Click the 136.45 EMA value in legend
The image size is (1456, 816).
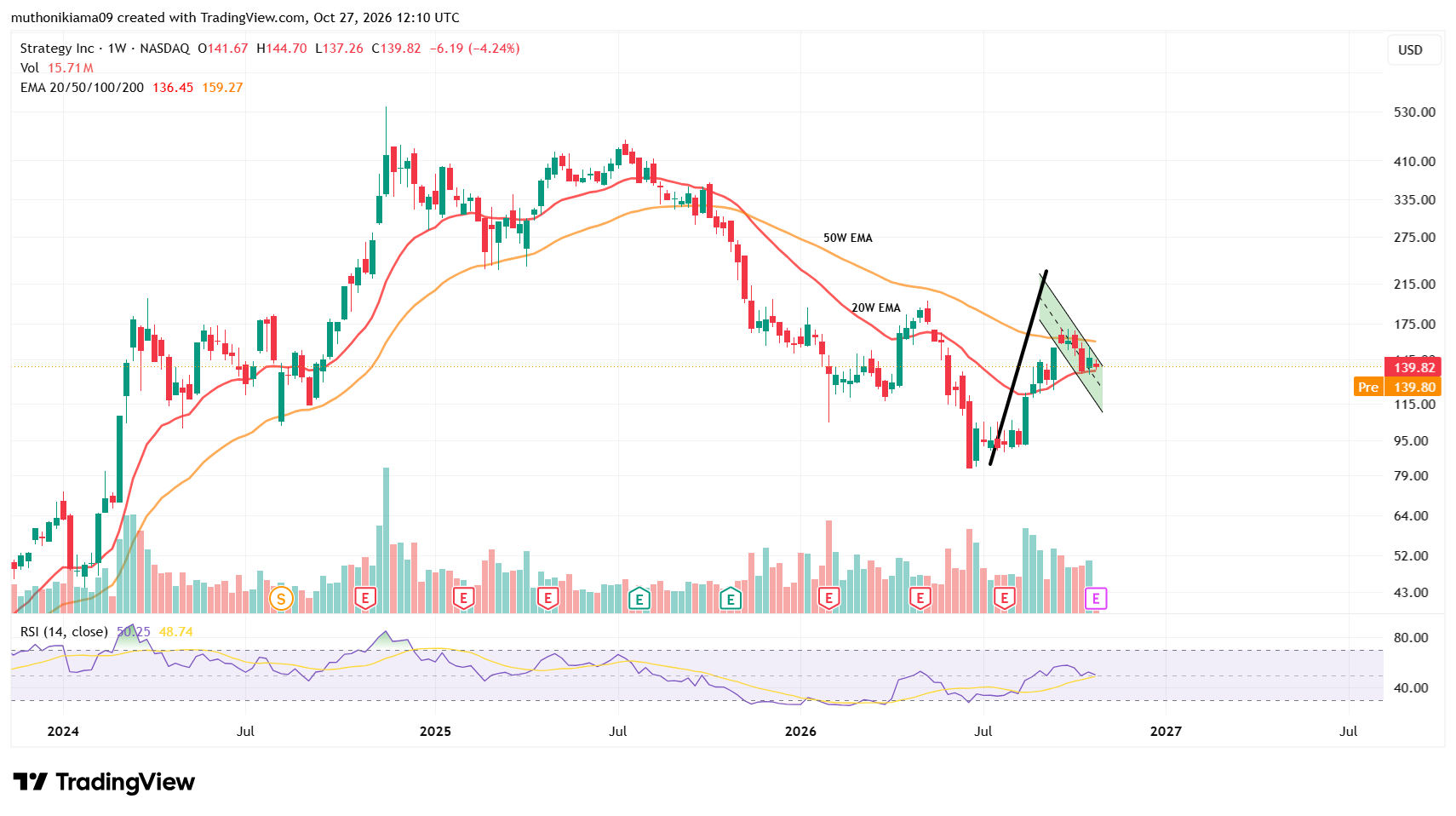pyautogui.click(x=173, y=88)
